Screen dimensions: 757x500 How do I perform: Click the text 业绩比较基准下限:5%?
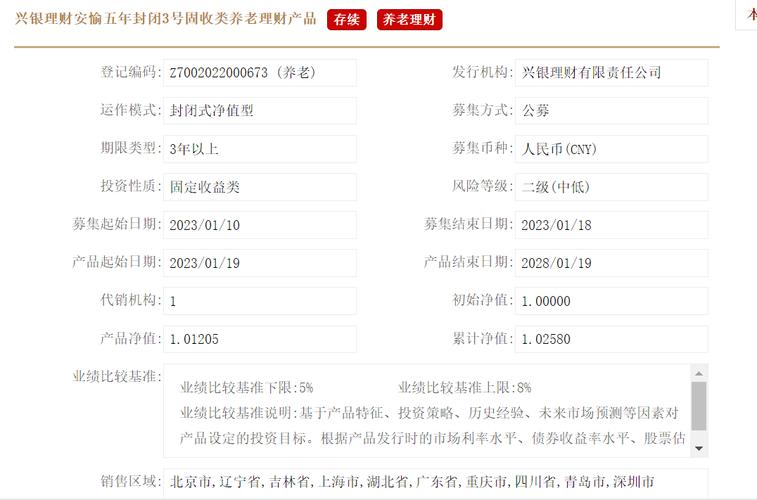click(246, 388)
